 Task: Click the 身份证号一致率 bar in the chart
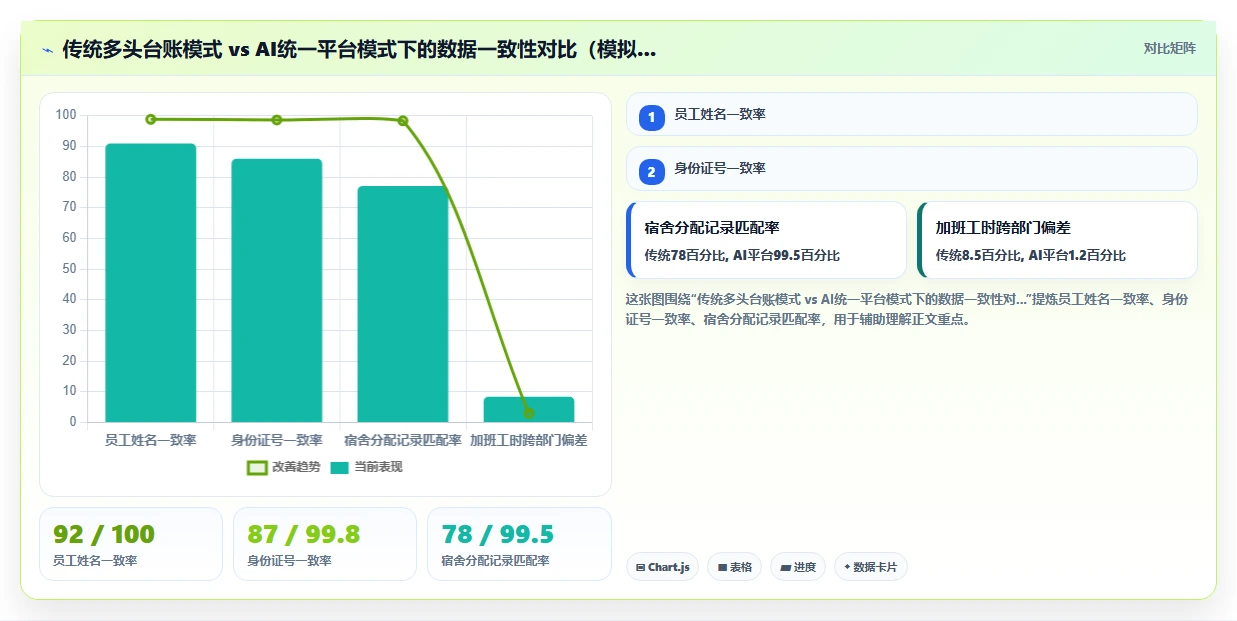click(277, 290)
